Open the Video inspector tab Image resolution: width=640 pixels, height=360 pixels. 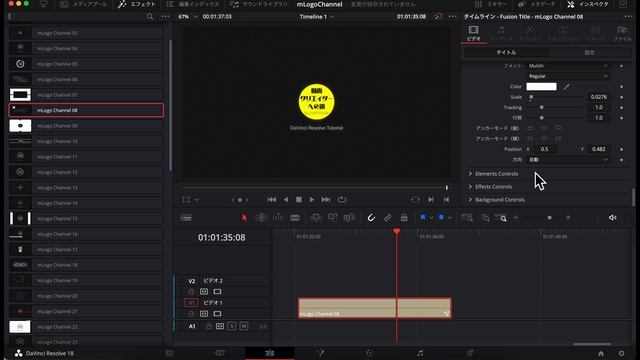(473, 33)
